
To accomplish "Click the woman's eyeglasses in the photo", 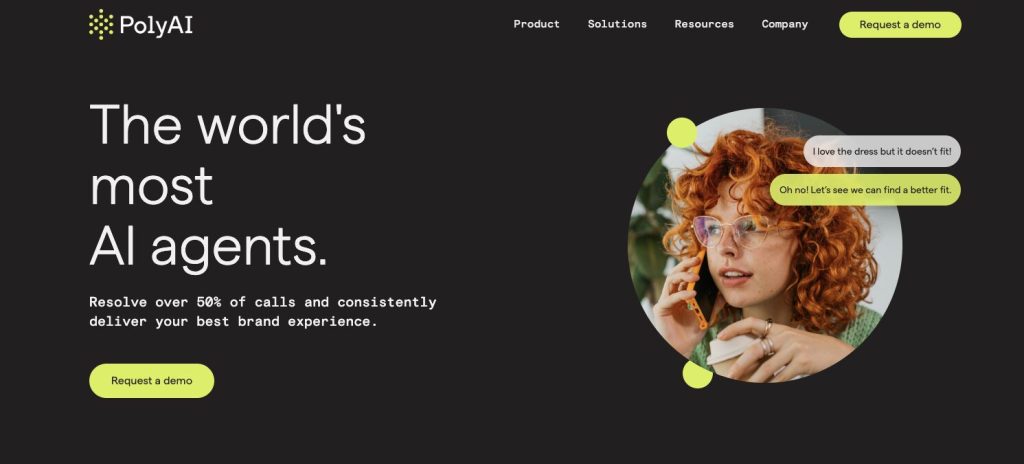I will (735, 231).
